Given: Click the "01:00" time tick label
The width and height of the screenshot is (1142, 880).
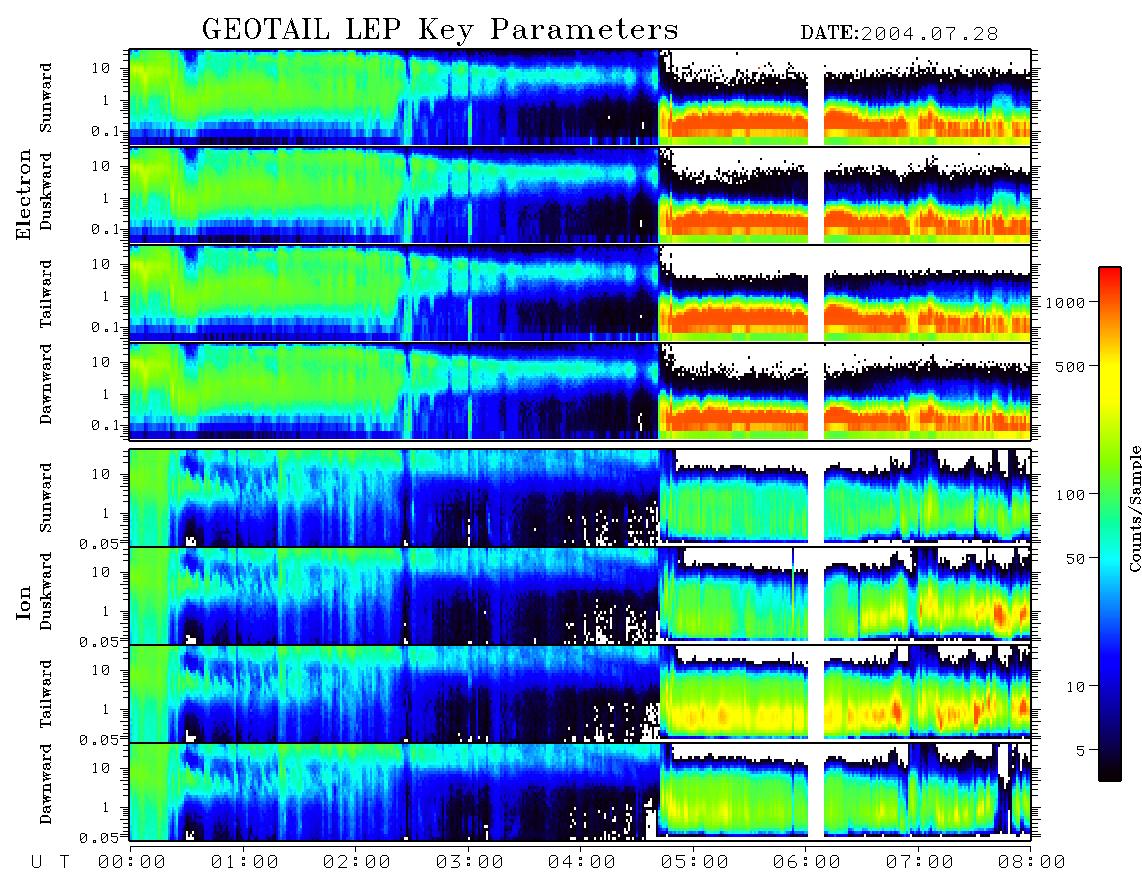Looking at the screenshot, I should [x=245, y=863].
